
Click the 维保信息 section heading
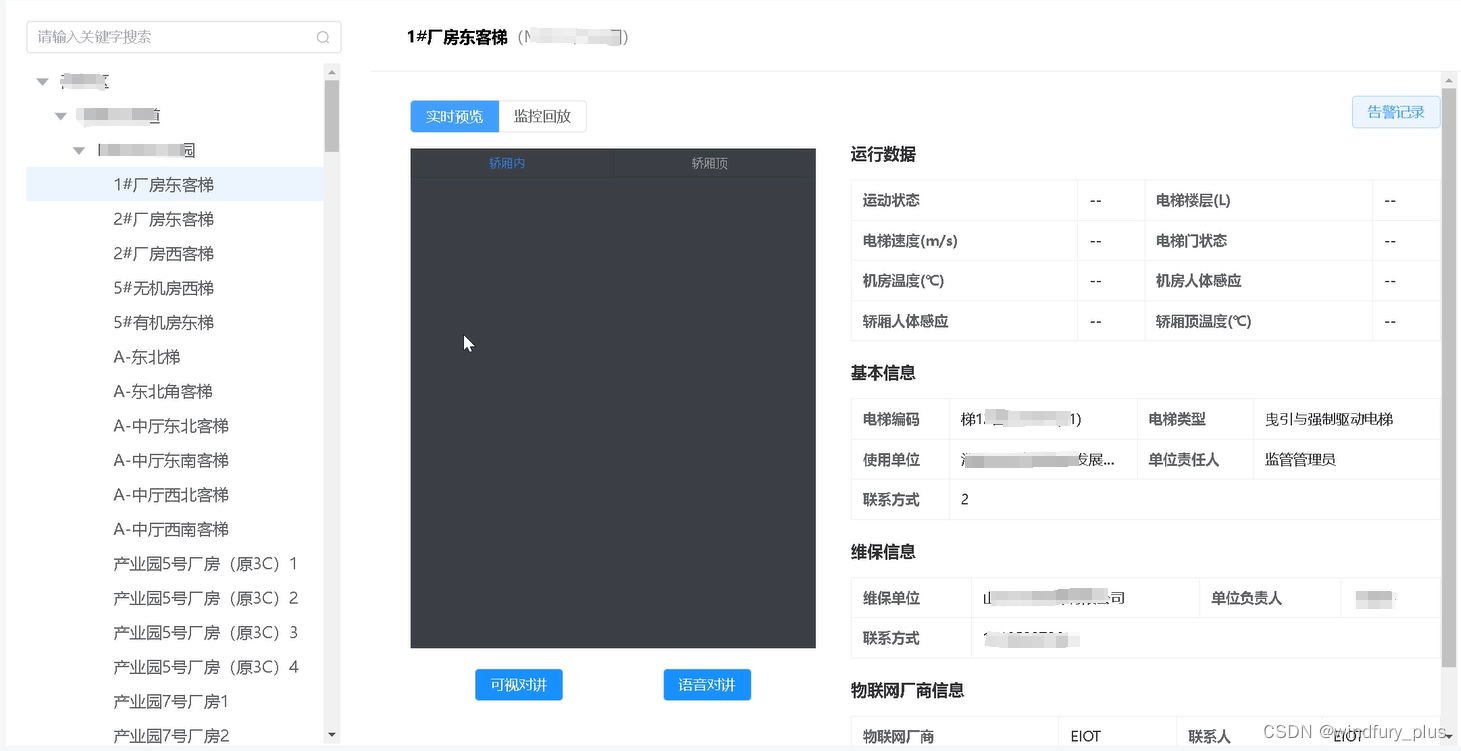883,552
